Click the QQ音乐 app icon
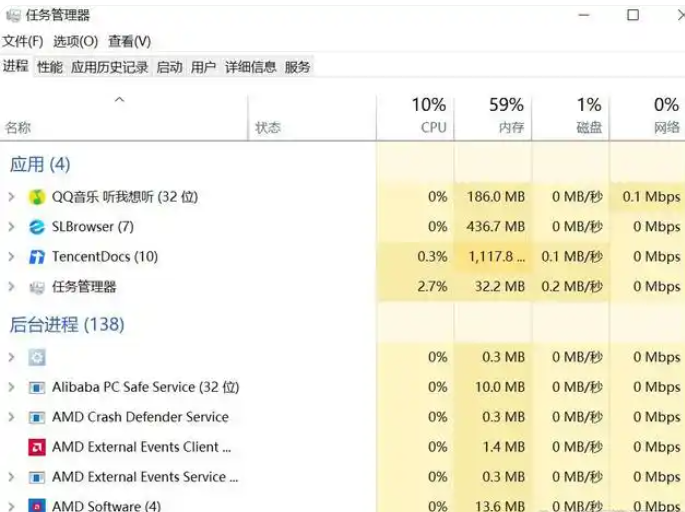This screenshot has width=685, height=512. click(37, 197)
